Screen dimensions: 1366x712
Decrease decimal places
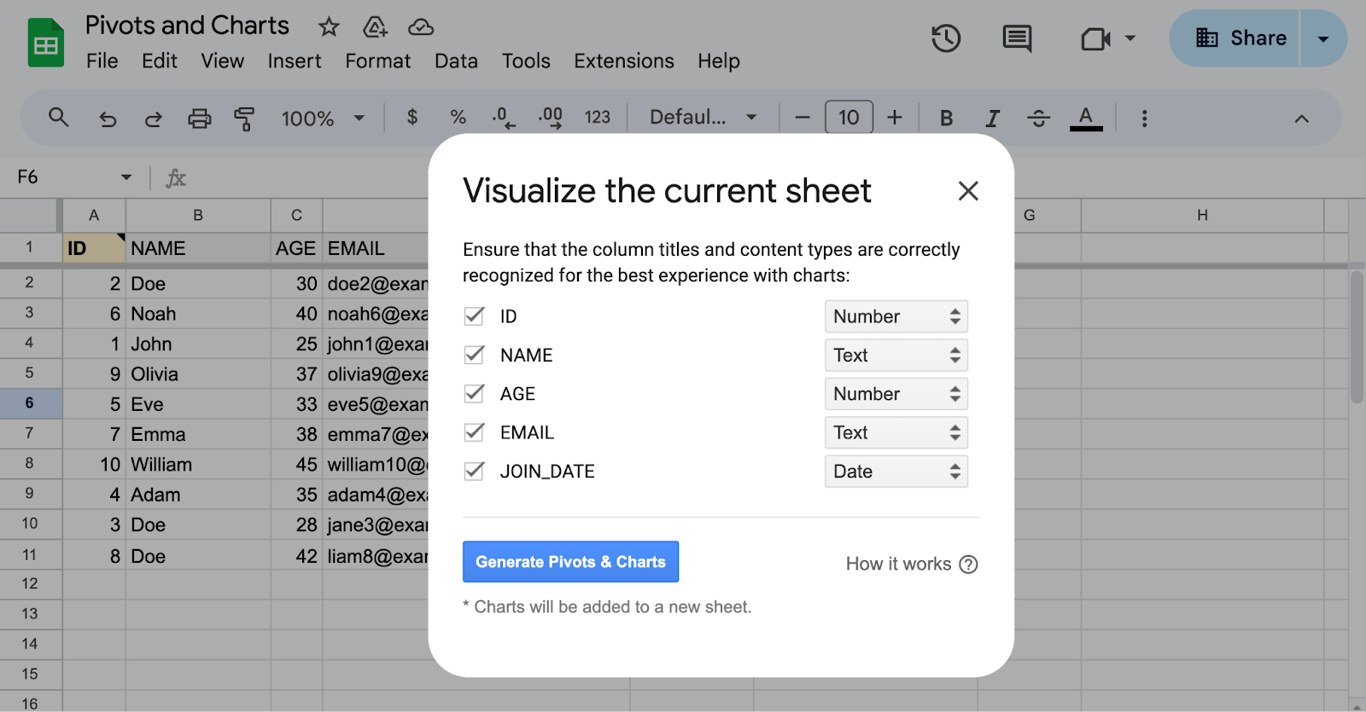click(504, 118)
